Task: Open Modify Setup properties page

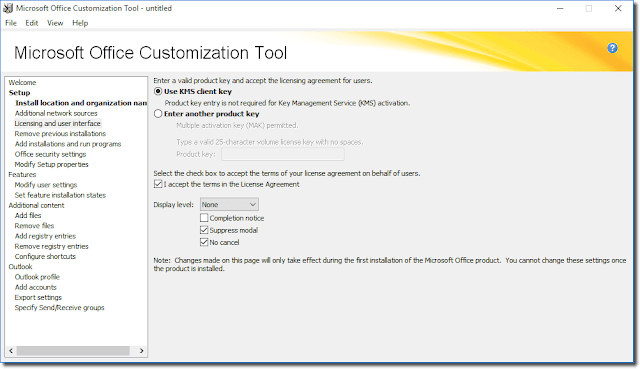Action: (51, 164)
